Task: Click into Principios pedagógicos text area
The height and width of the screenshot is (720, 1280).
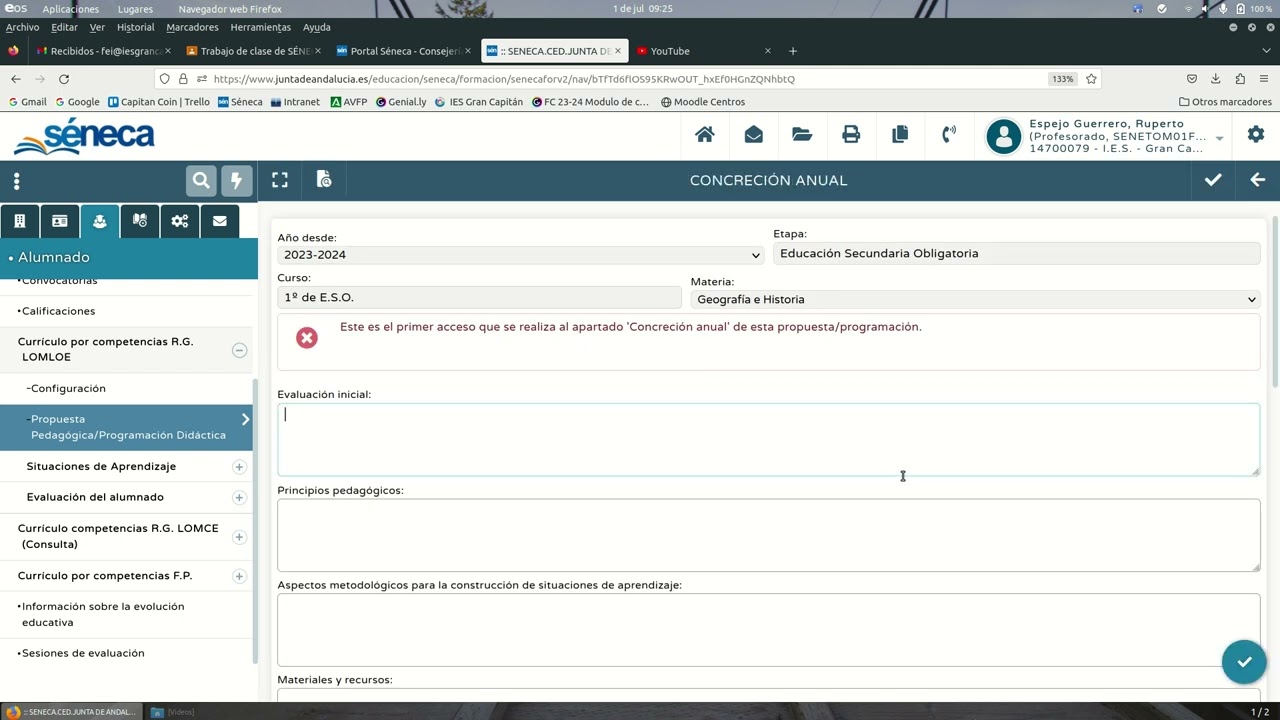Action: tap(768, 535)
